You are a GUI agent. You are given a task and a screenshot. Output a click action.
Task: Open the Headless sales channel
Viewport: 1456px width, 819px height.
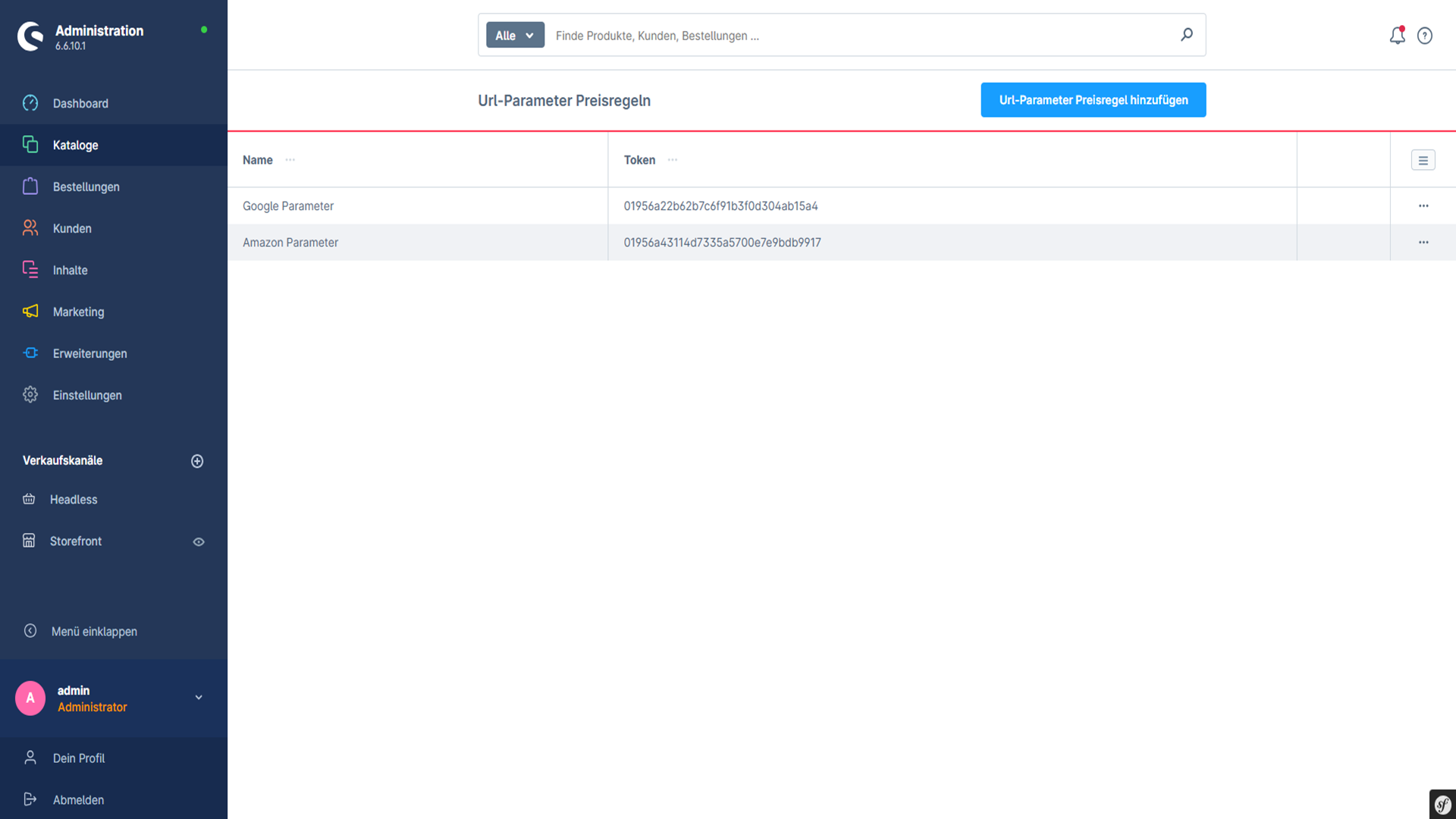[x=74, y=500]
